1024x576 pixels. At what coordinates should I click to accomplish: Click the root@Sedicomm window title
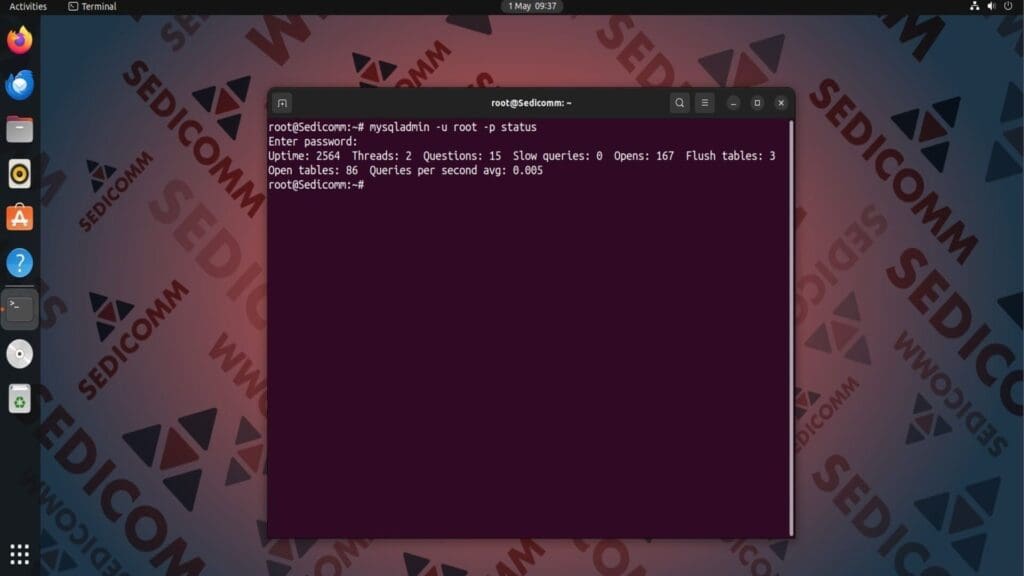click(530, 103)
